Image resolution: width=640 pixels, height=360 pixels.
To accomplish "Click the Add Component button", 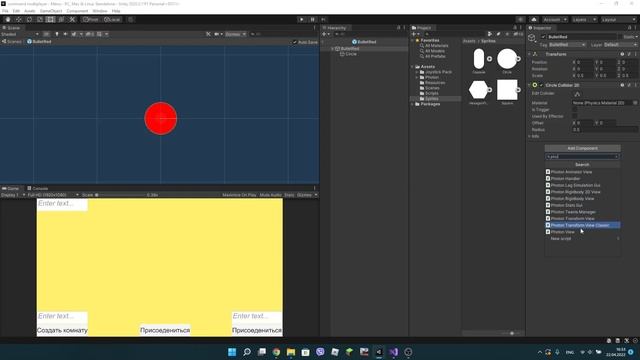I will click(582, 148).
